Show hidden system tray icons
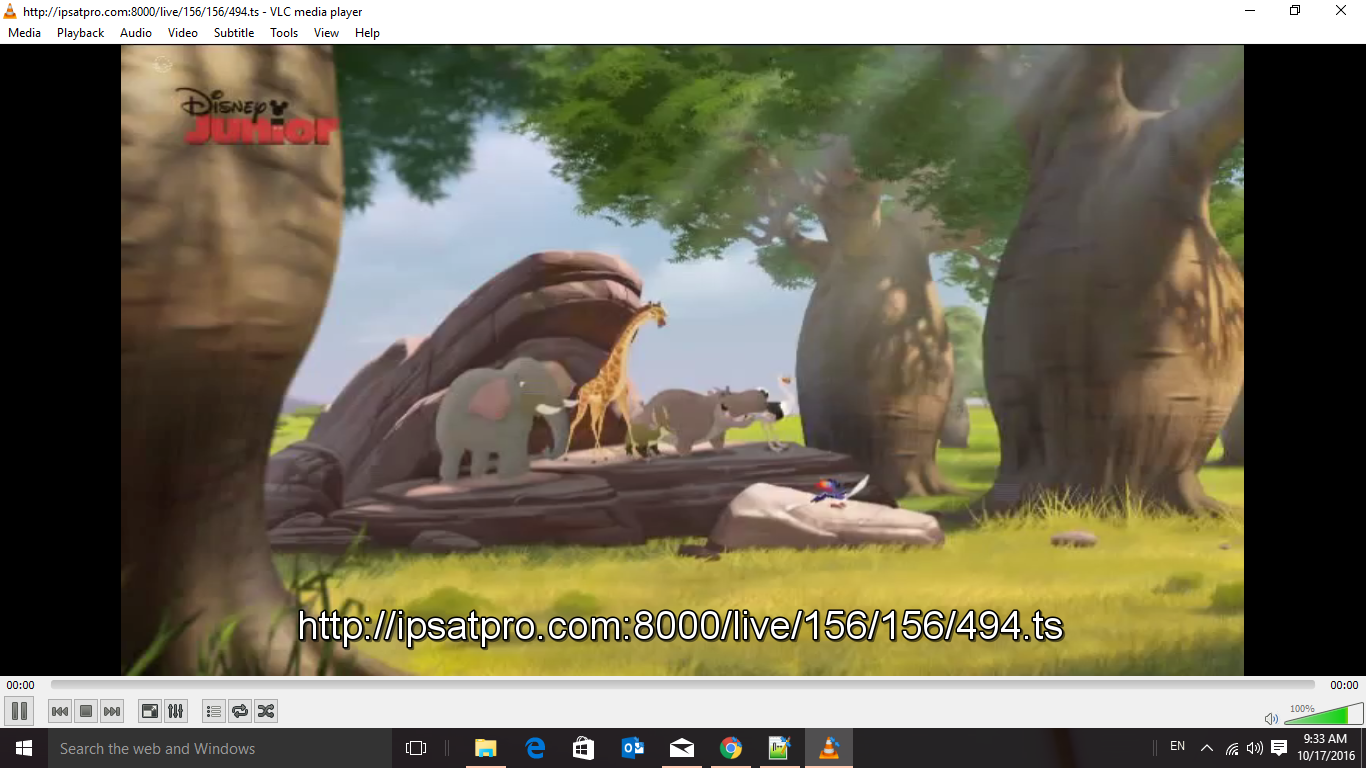 (1207, 748)
